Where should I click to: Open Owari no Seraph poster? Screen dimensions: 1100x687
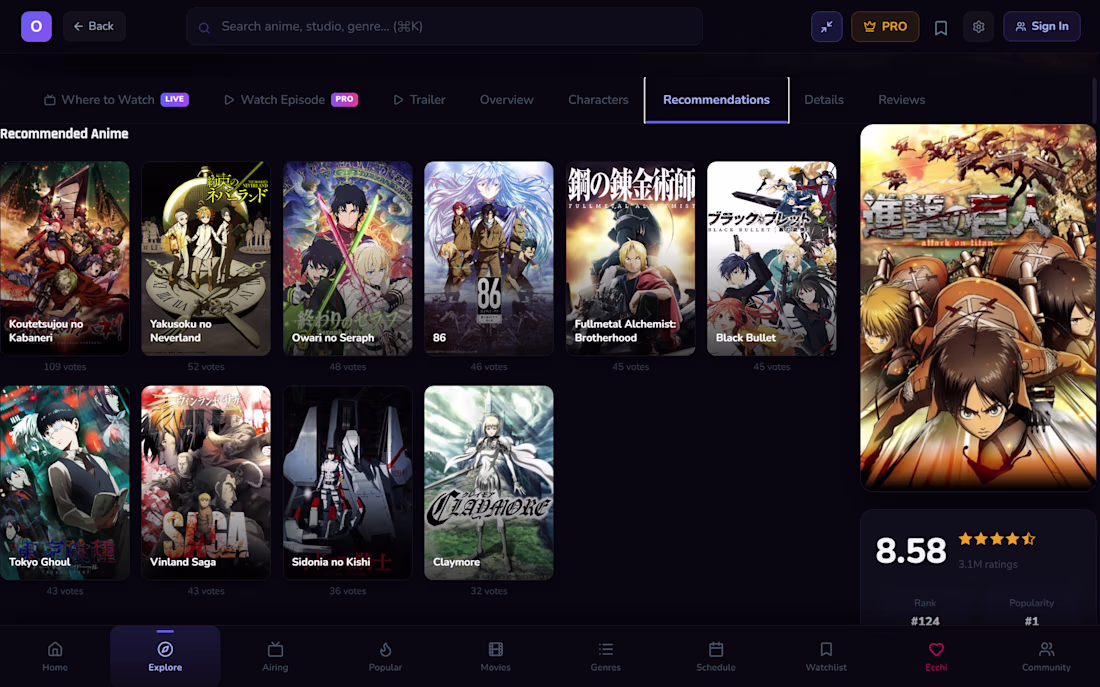point(347,258)
